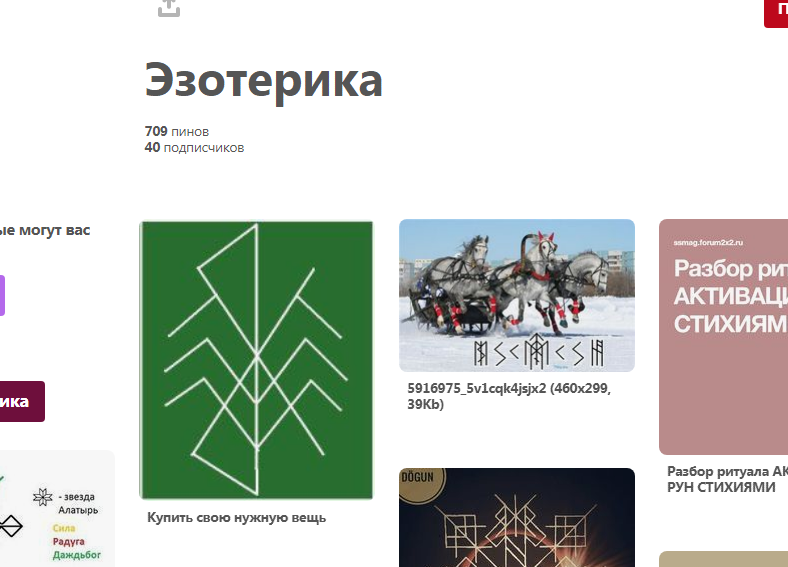Viewport: 788px width, 567px height.
Task: Click the dark maroon button ending in 'ика'
Action: (22, 401)
